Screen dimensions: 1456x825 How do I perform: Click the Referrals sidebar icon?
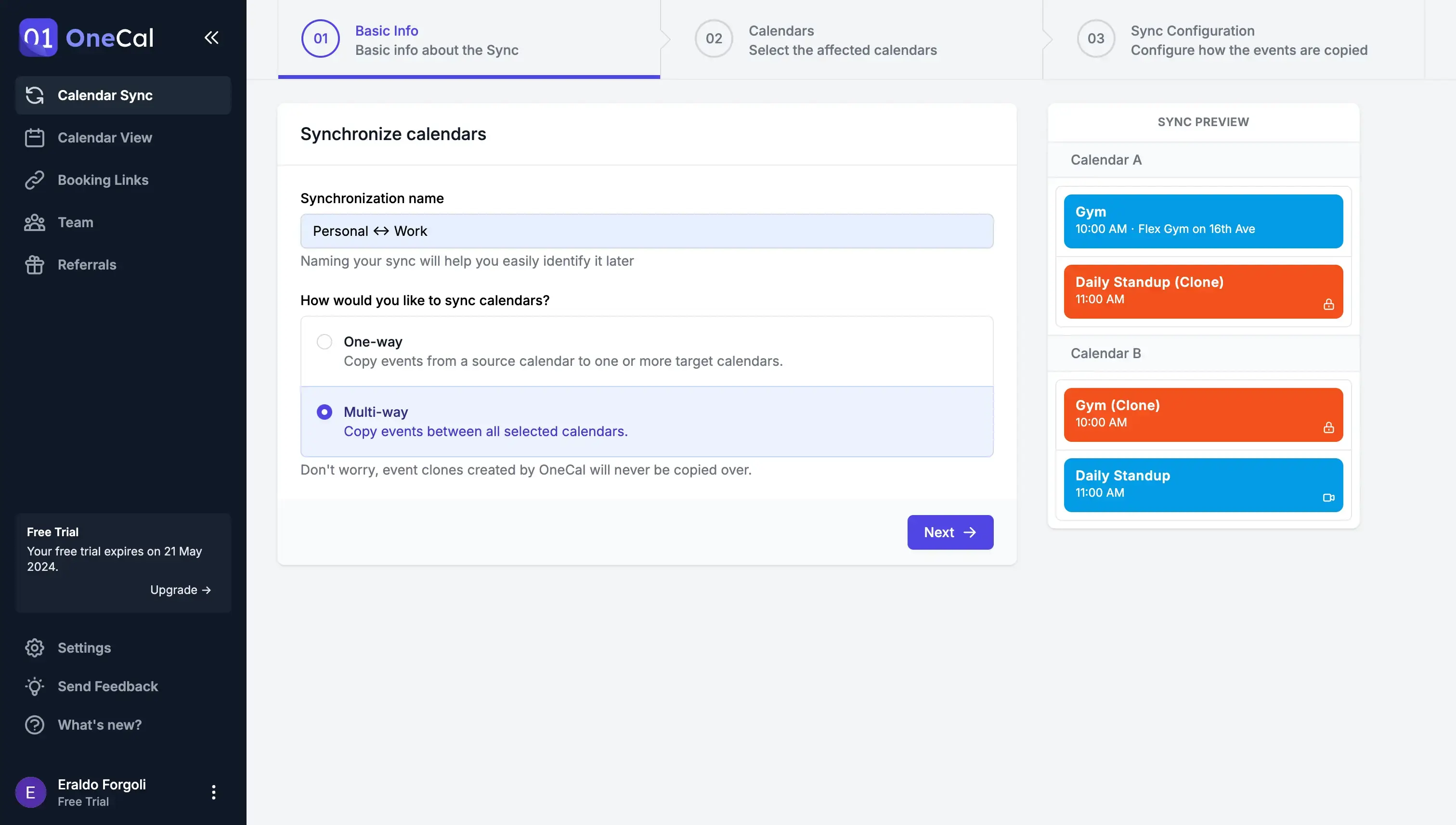coord(34,265)
